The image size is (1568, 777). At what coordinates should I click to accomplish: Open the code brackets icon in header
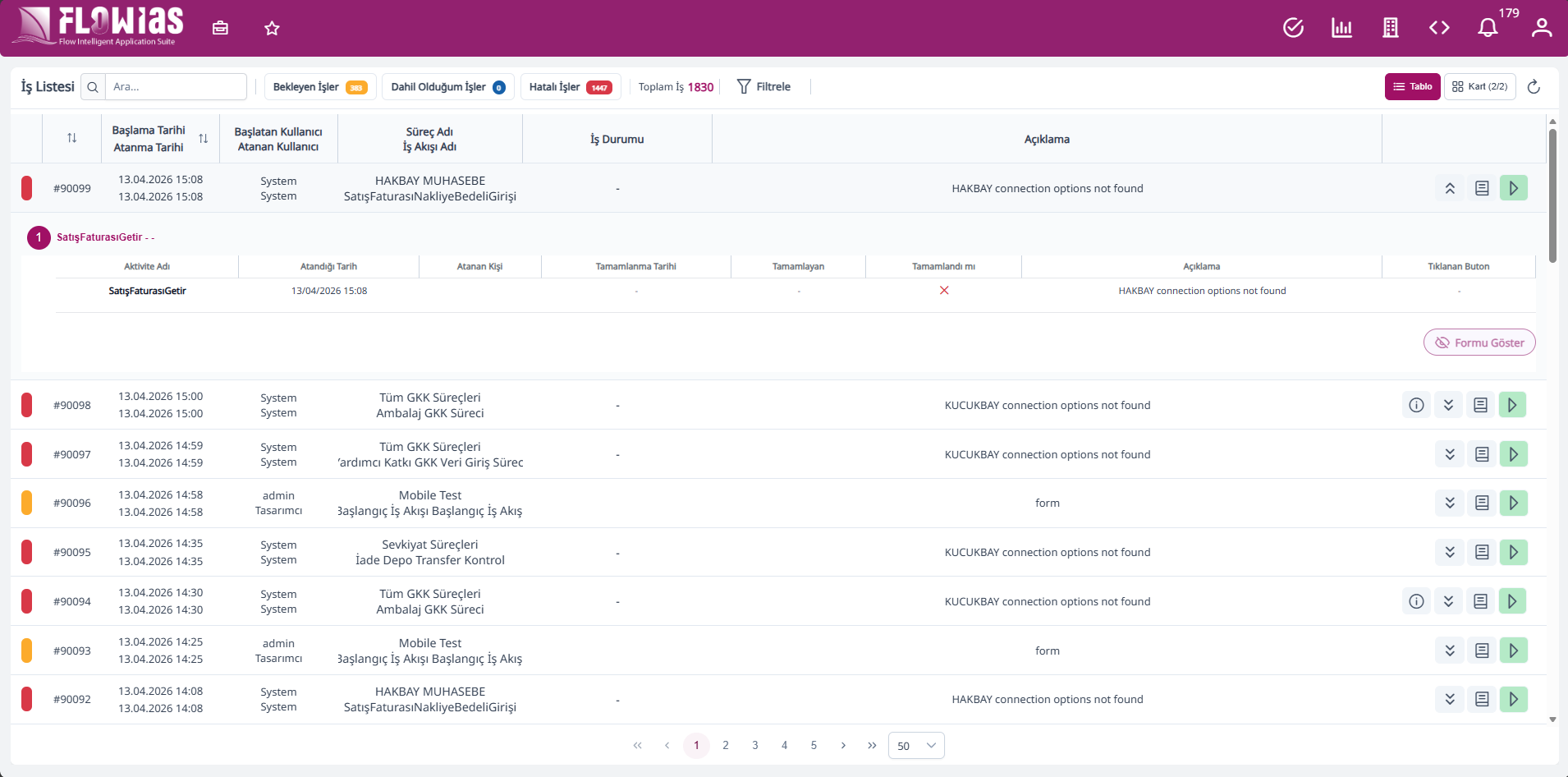[x=1439, y=28]
